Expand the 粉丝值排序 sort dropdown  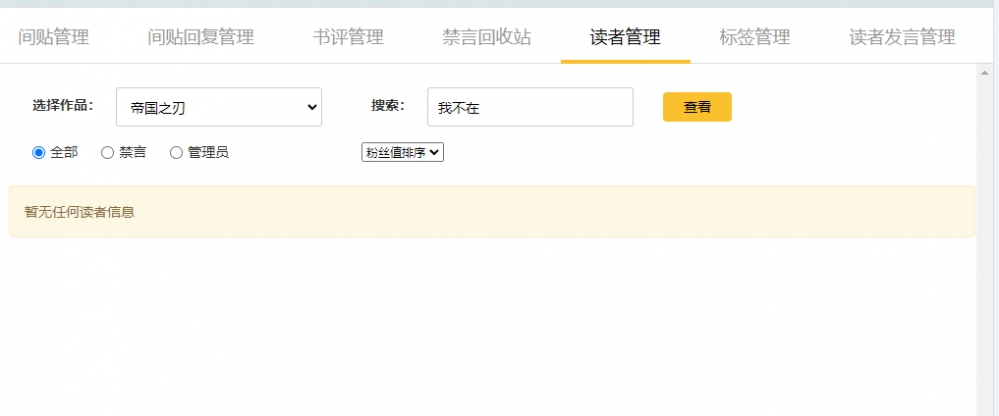[x=402, y=152]
